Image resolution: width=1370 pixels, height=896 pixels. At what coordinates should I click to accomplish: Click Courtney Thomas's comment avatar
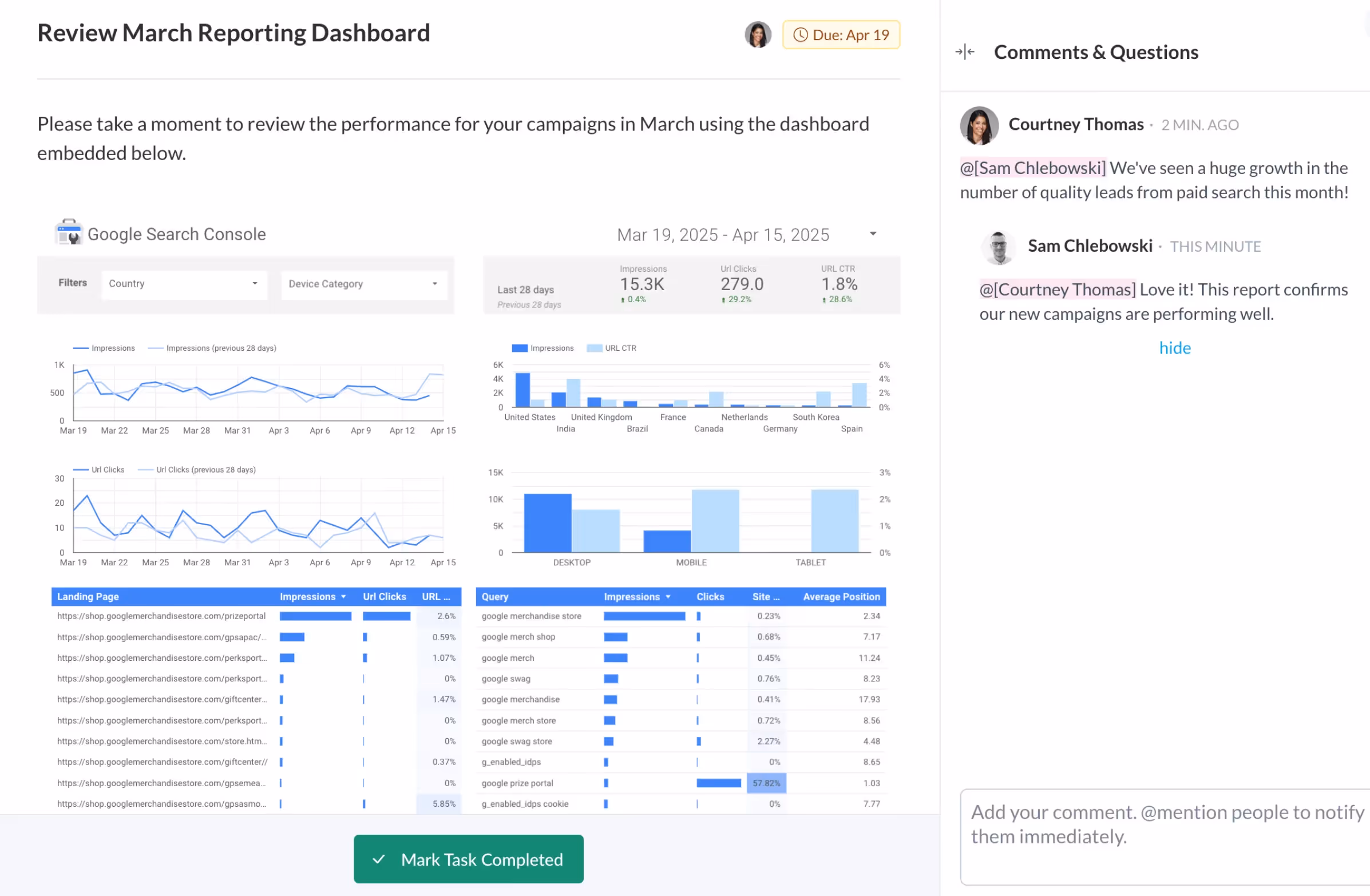pos(979,125)
